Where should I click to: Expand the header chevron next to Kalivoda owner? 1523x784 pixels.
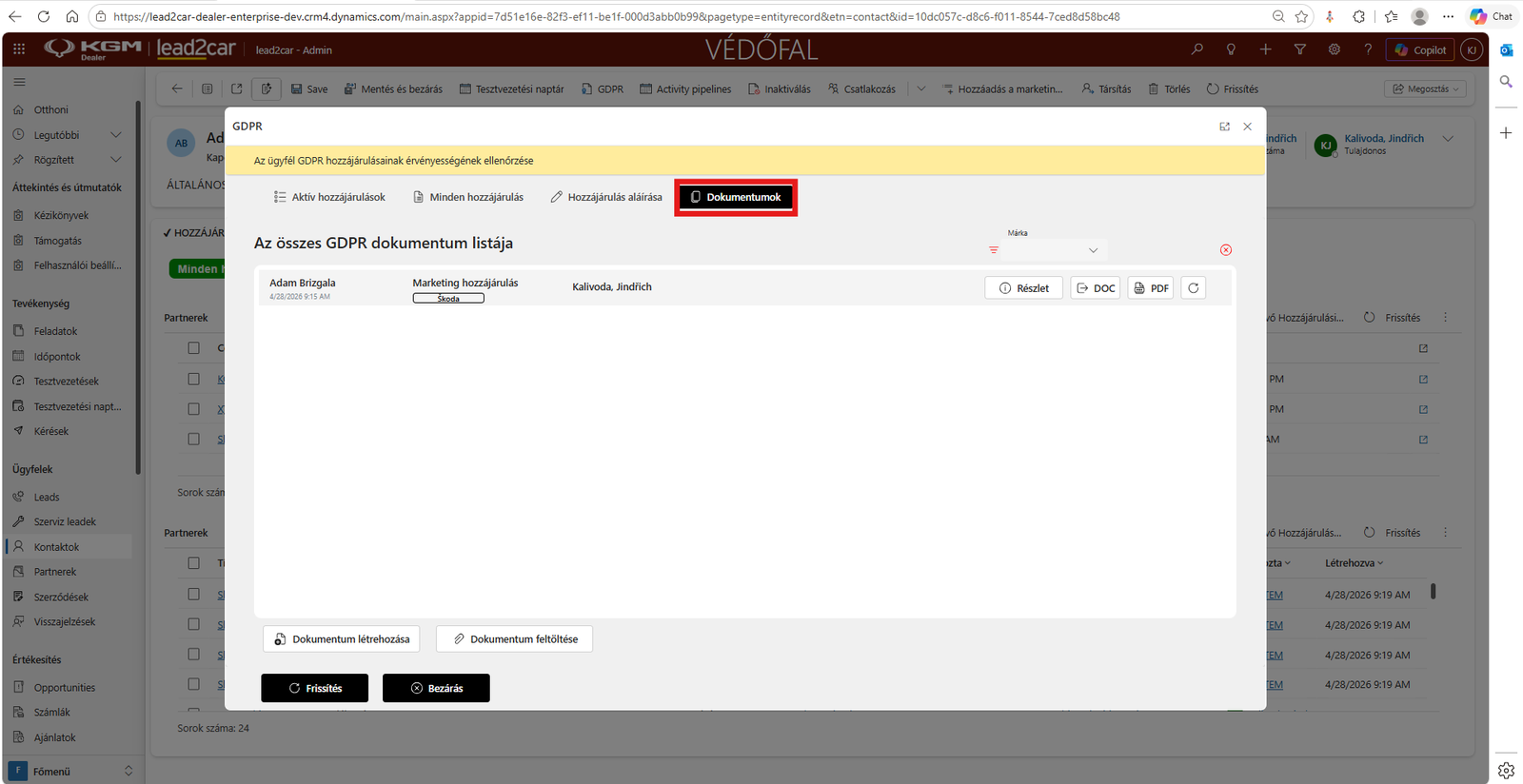coord(1448,139)
